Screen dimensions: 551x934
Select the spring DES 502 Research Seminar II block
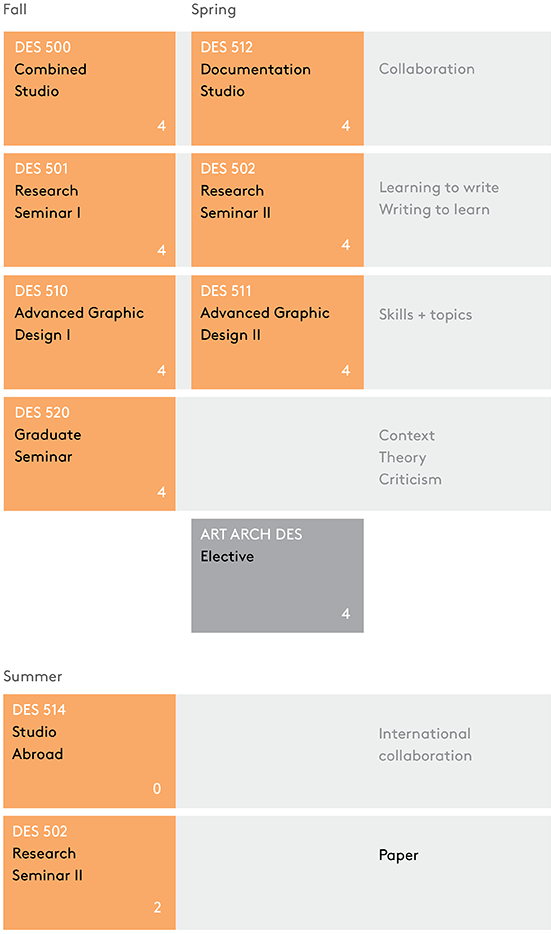pos(277,210)
